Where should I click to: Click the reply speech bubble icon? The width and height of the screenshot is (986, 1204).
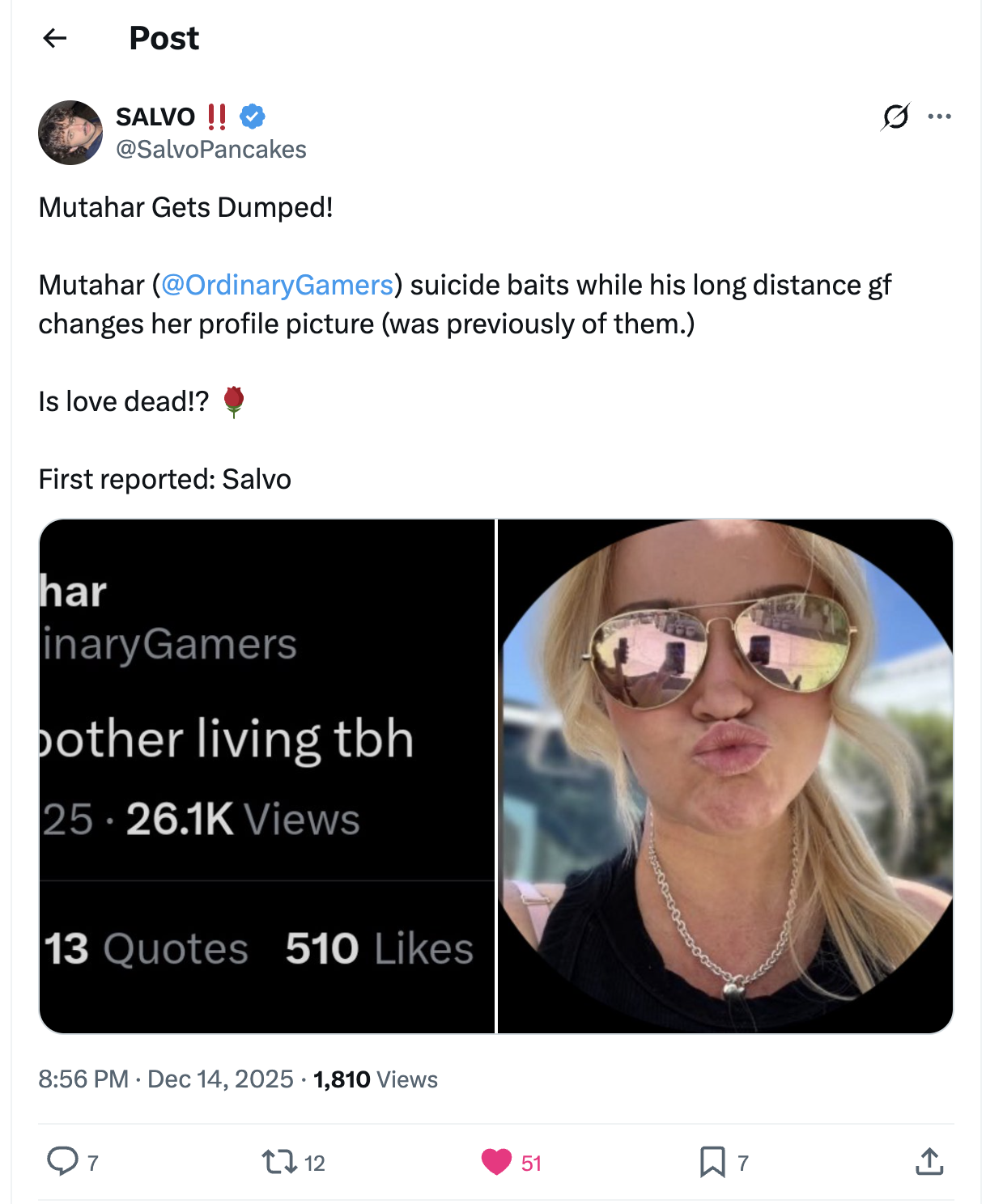coord(62,1161)
